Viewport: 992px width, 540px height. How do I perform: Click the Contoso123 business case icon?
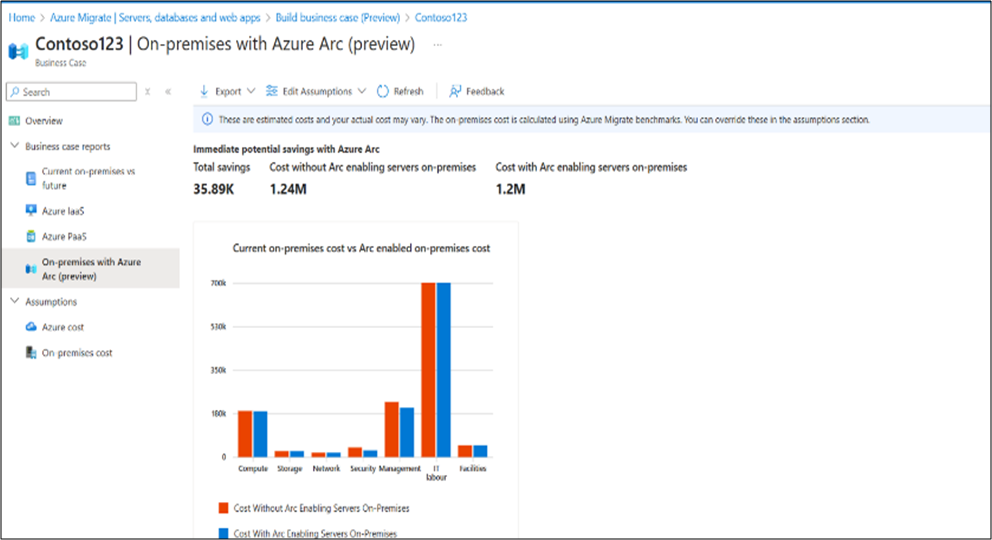coord(18,51)
